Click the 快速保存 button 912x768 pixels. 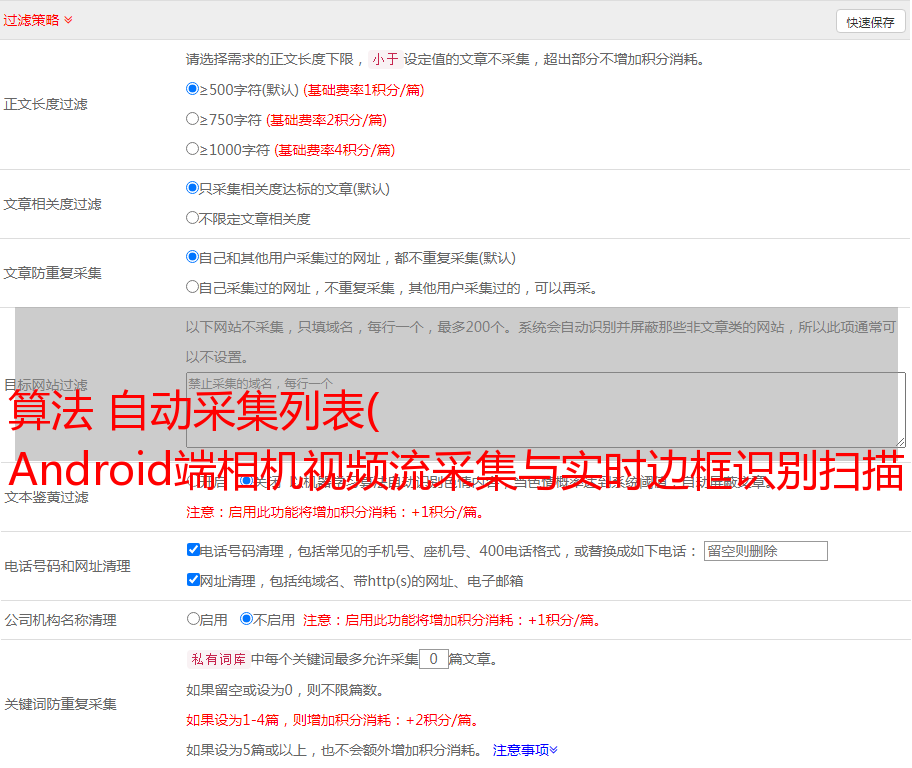pyautogui.click(x=870, y=22)
